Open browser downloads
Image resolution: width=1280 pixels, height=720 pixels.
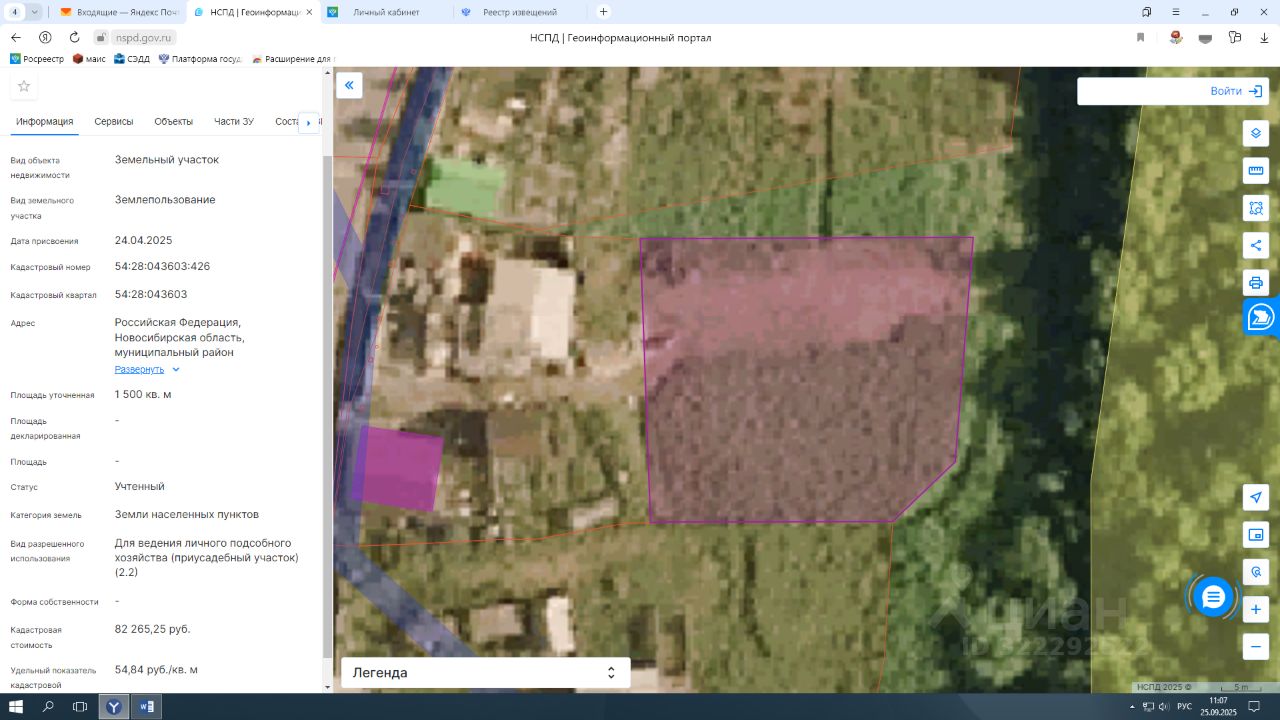(1264, 37)
